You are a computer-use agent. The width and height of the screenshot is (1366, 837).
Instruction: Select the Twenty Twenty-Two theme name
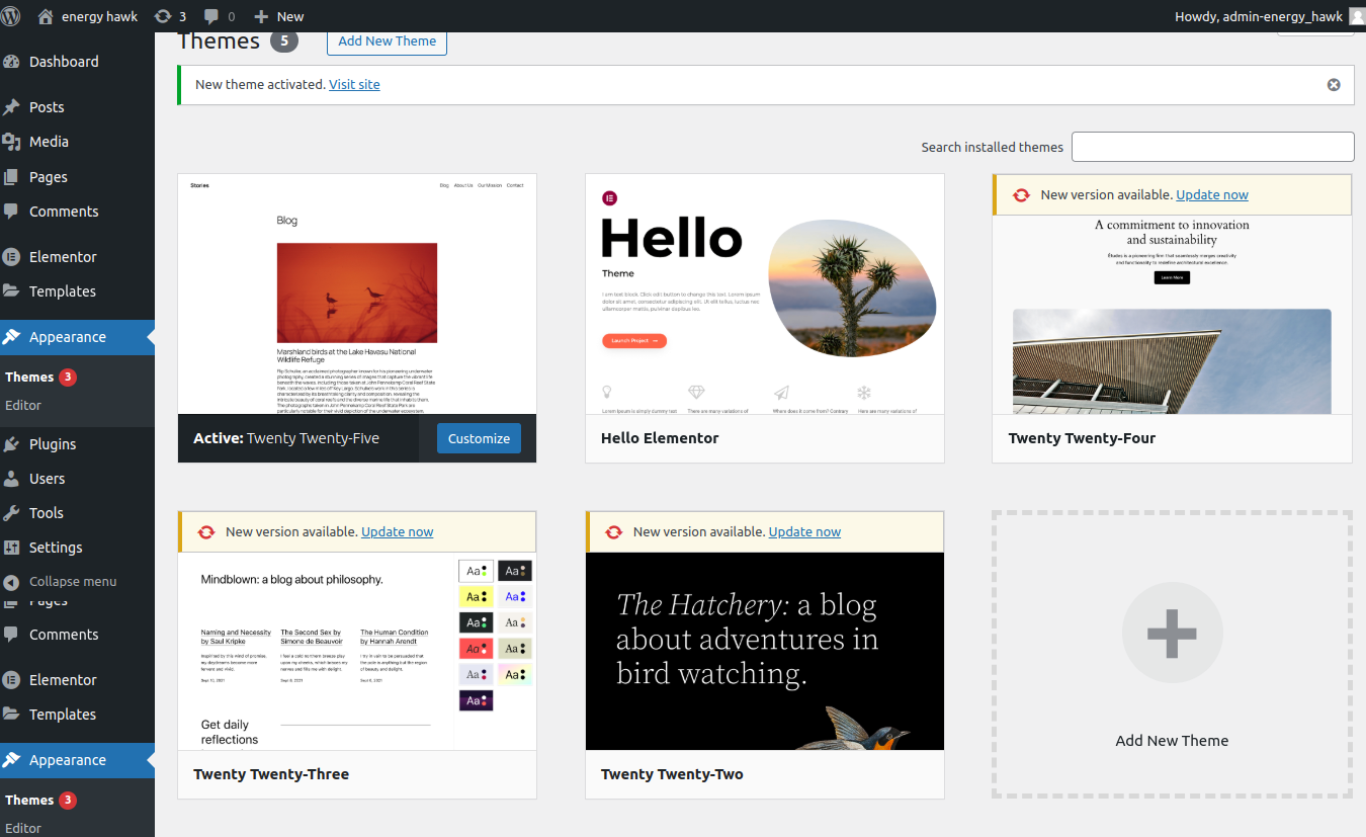(x=672, y=774)
